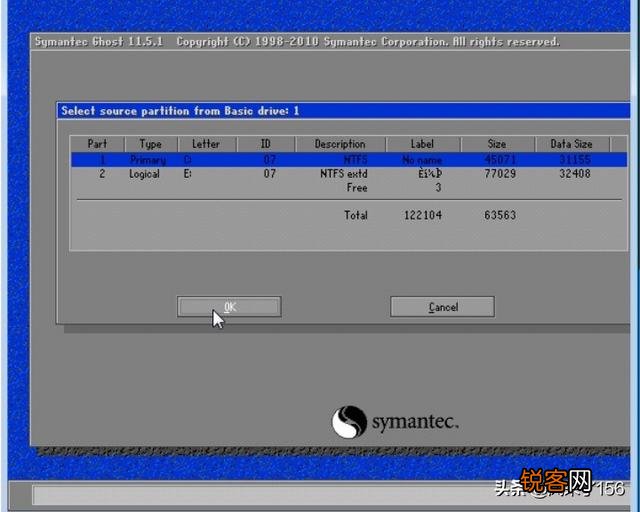The image size is (640, 512).
Task: Click the 45071 size in partition 1
Action: 500,160
